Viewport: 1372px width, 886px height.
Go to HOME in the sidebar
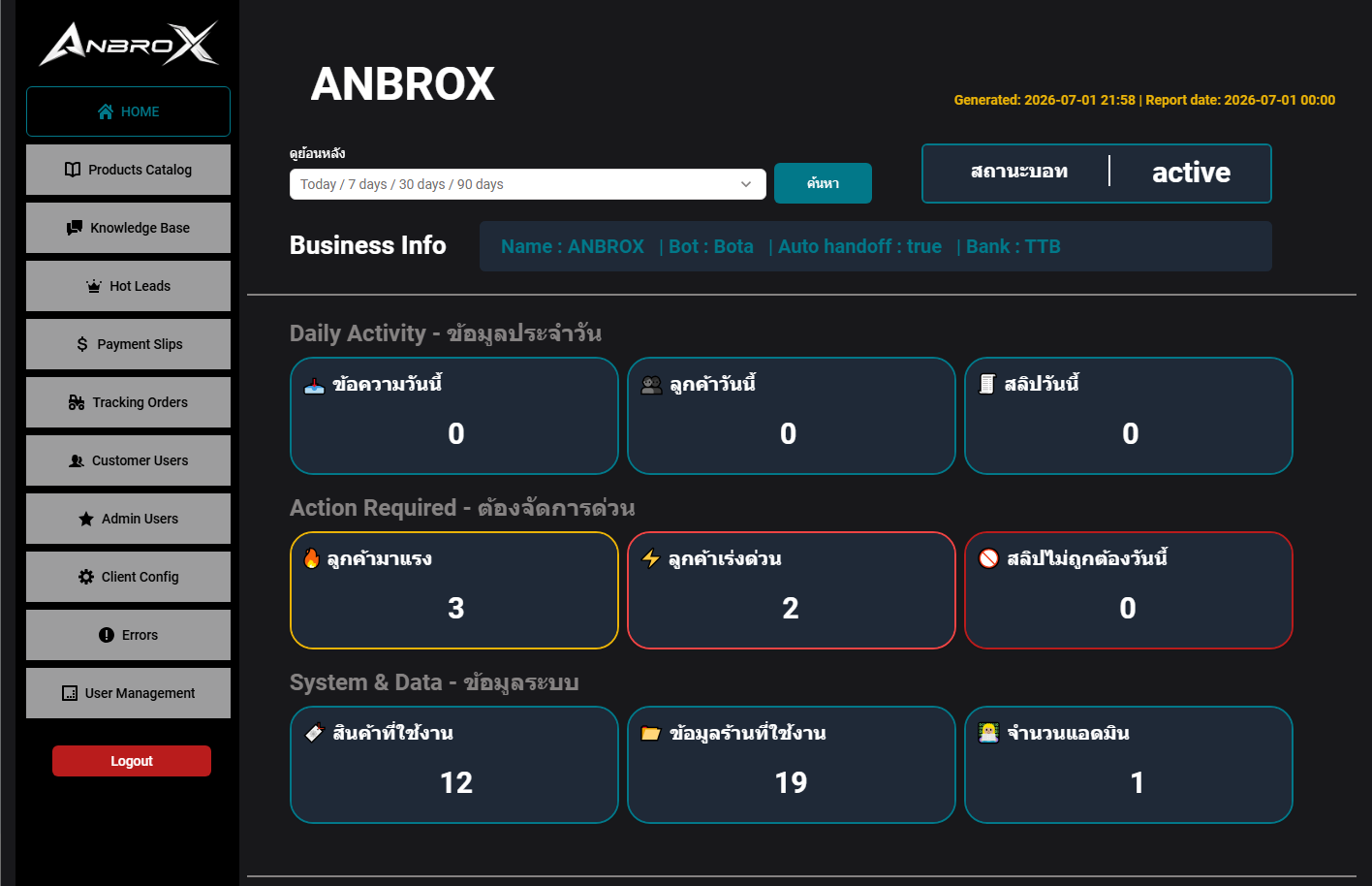128,111
